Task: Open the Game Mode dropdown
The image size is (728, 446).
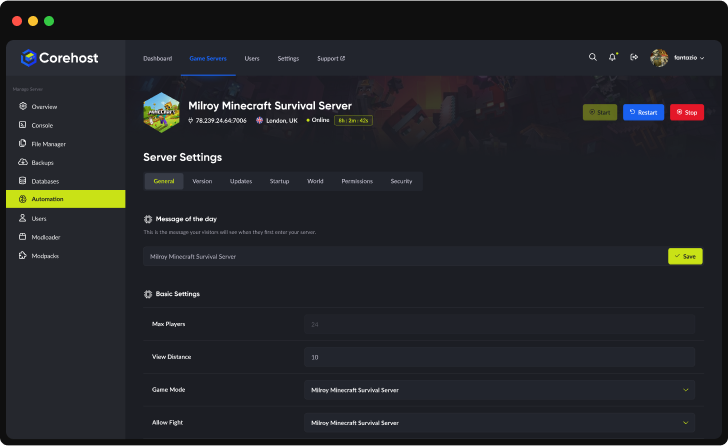Action: click(500, 390)
